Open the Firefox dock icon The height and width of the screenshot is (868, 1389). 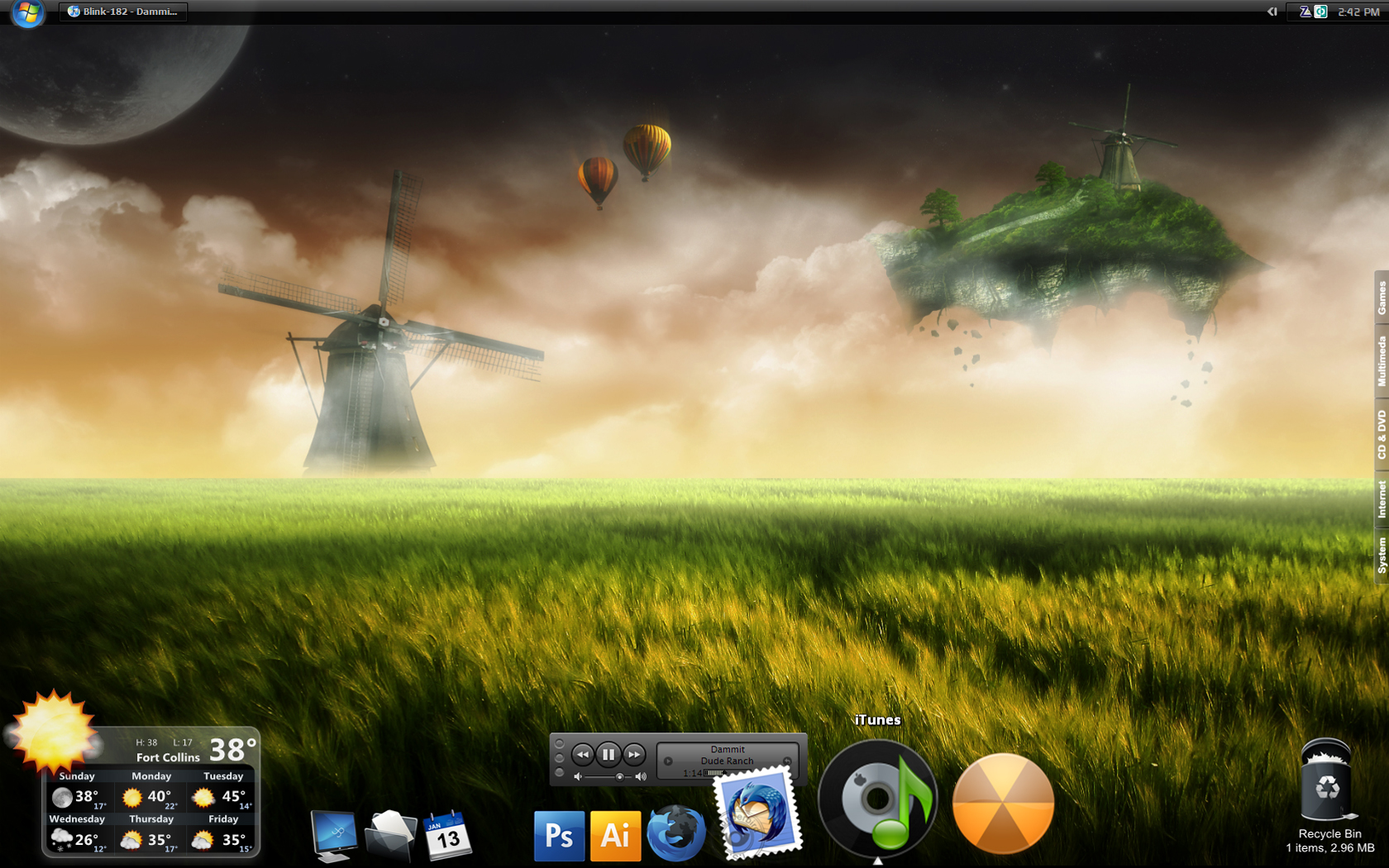675,833
